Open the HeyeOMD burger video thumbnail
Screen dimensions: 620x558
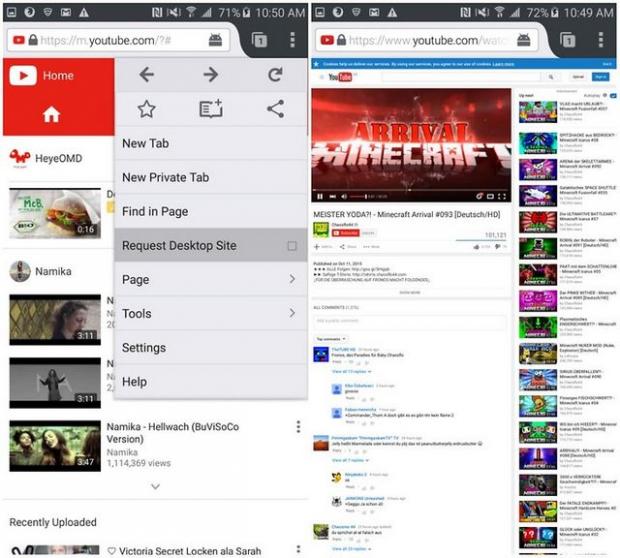tap(54, 212)
